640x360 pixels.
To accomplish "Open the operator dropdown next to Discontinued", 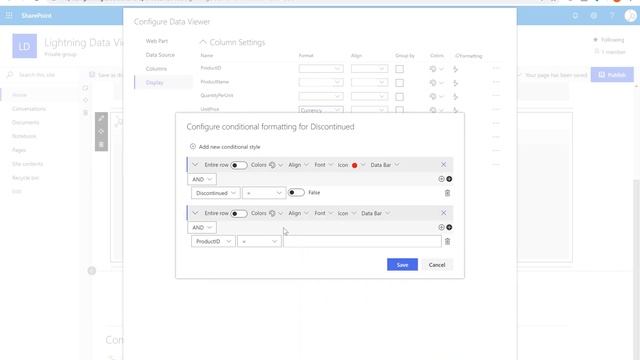I will tap(264, 193).
